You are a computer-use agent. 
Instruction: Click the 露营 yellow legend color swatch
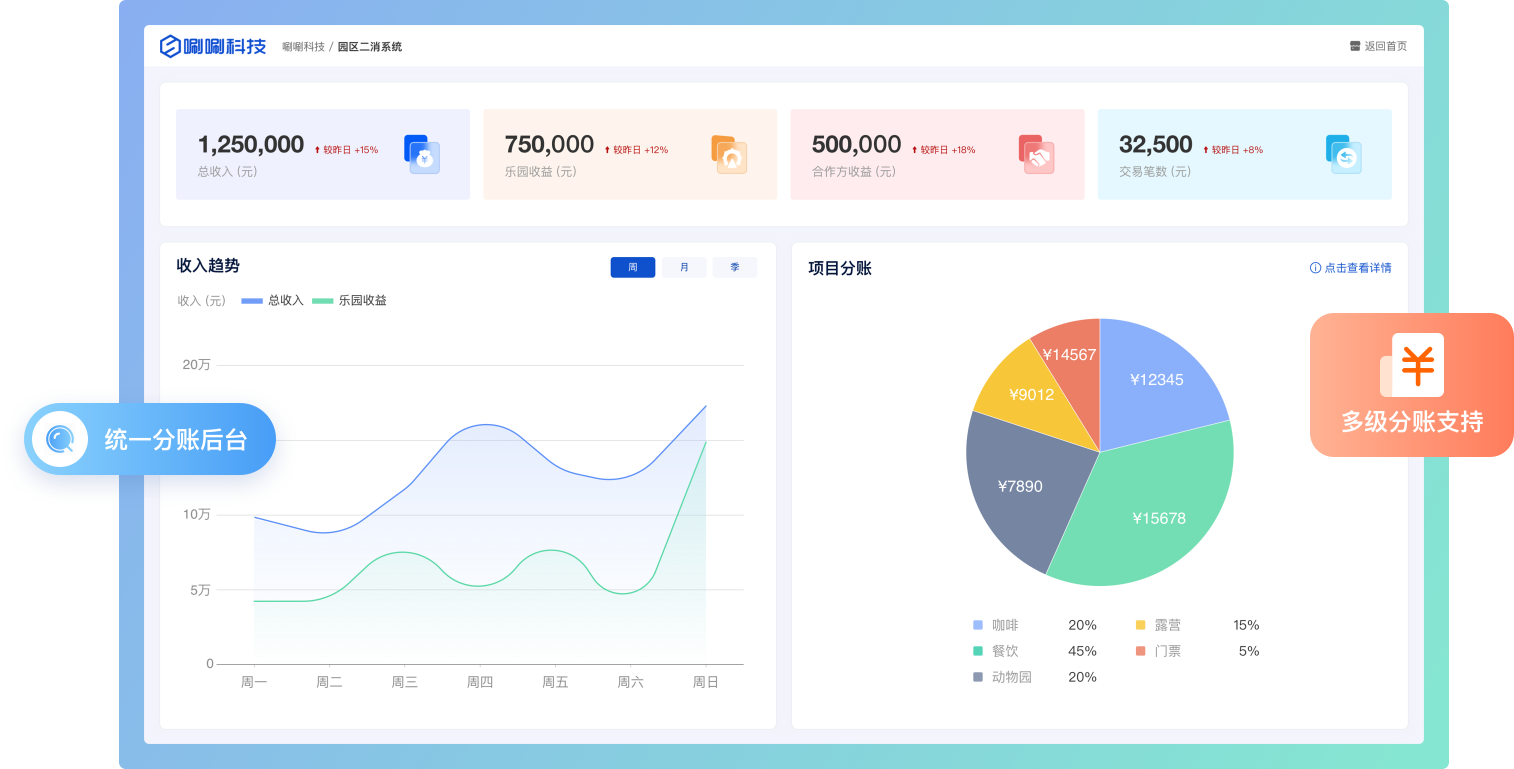(1141, 625)
